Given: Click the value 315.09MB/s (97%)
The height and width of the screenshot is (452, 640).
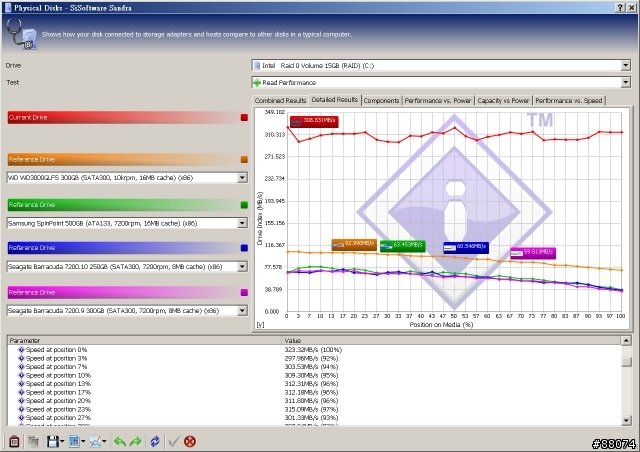Looking at the screenshot, I should (x=311, y=410).
